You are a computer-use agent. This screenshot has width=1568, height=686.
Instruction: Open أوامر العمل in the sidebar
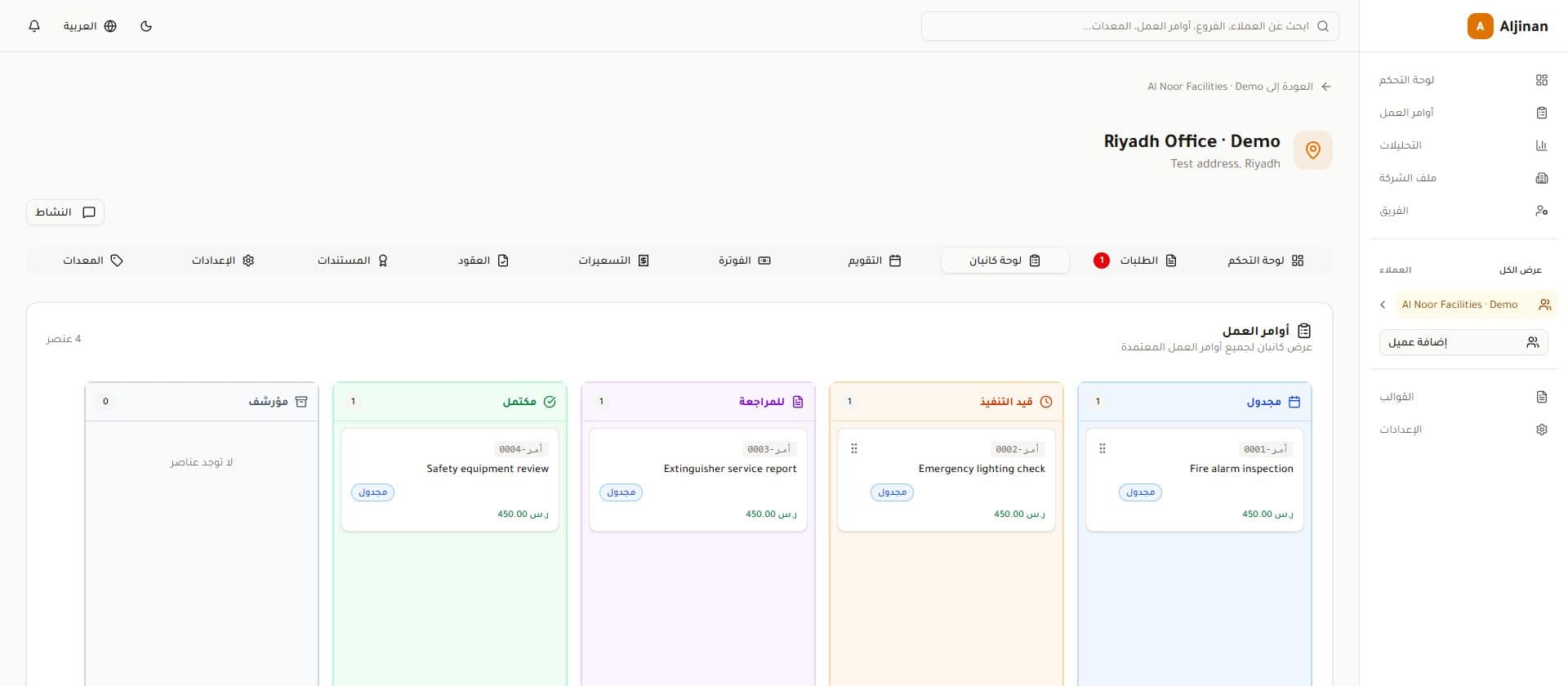click(1463, 113)
